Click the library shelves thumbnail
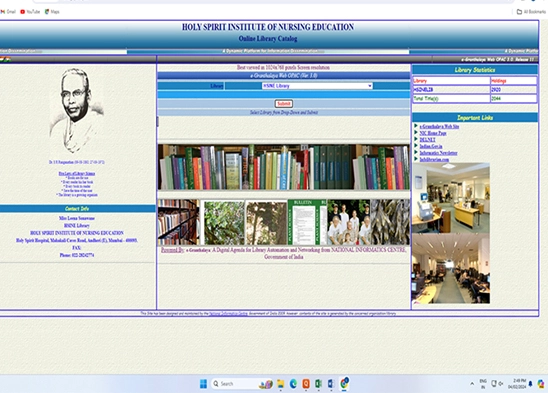This screenshot has width=548, height=393. pyautogui.click(x=178, y=222)
